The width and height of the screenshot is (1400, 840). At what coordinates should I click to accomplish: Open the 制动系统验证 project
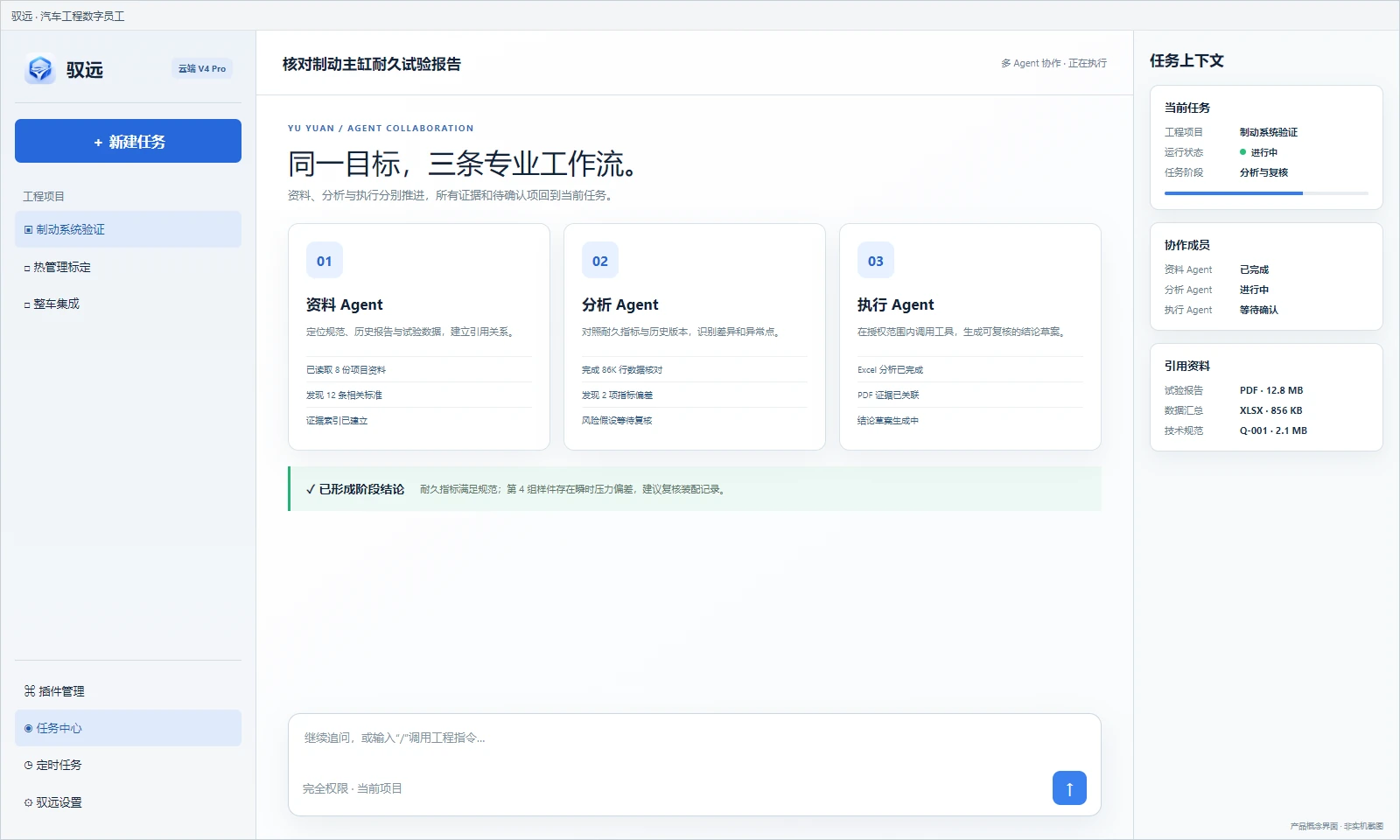tap(128, 229)
